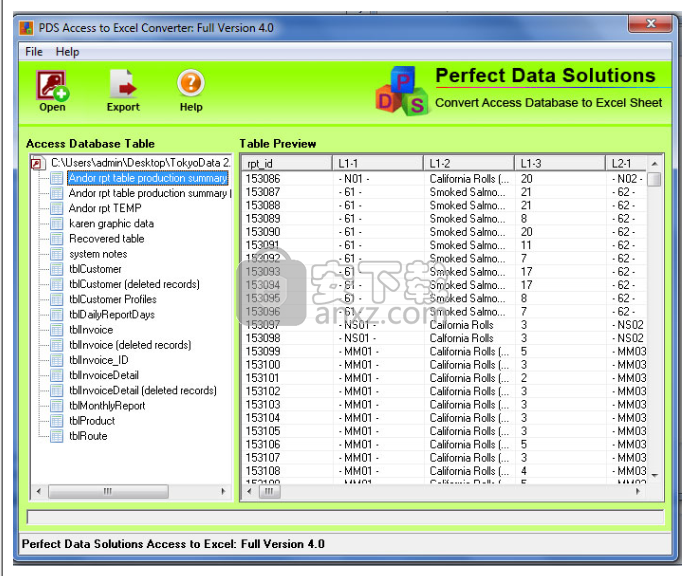
Task: Click tree panel horizontal scrollbar left arrow
Action: (39, 491)
